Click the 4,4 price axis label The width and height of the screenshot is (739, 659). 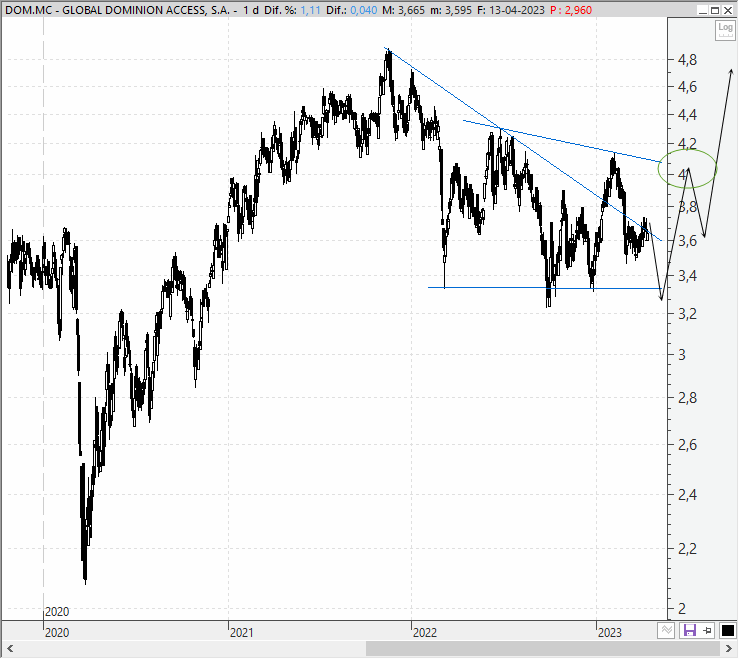tap(687, 115)
